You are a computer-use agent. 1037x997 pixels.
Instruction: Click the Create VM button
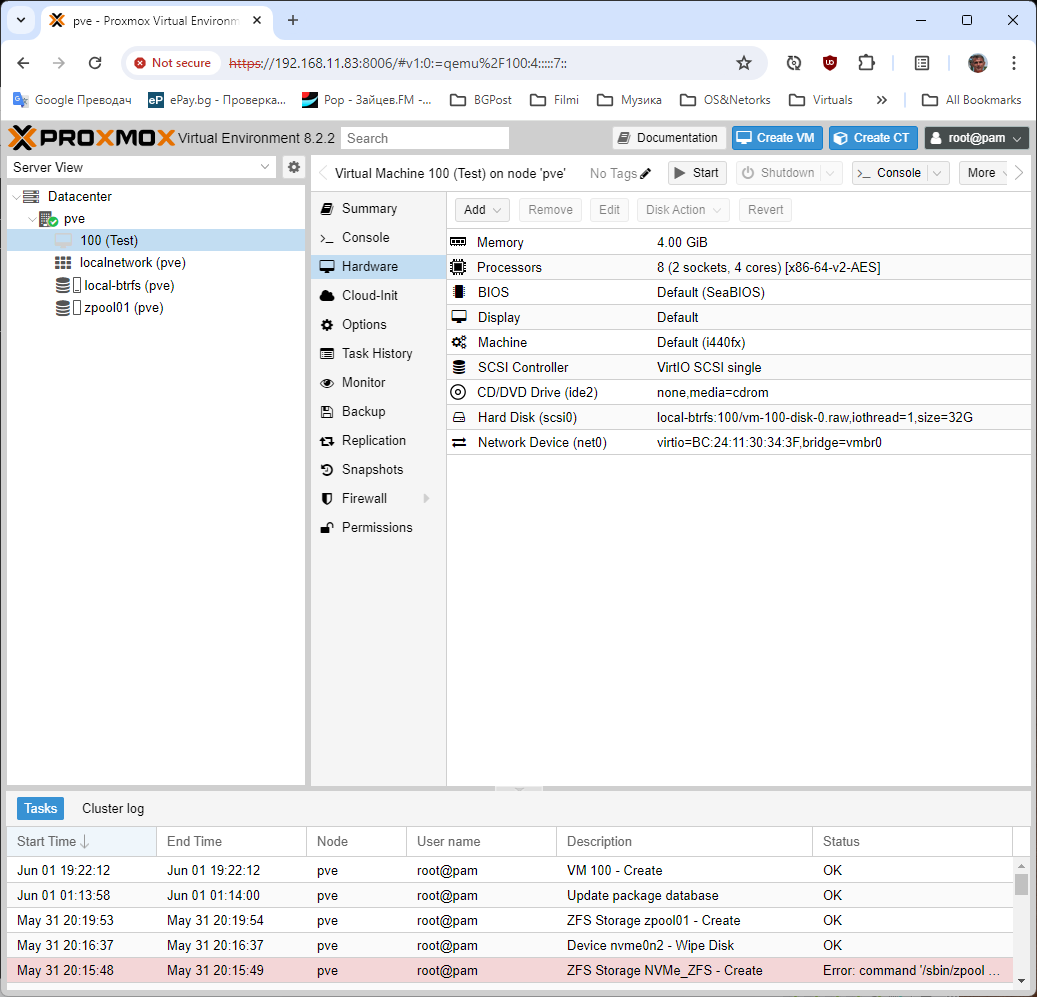point(777,138)
